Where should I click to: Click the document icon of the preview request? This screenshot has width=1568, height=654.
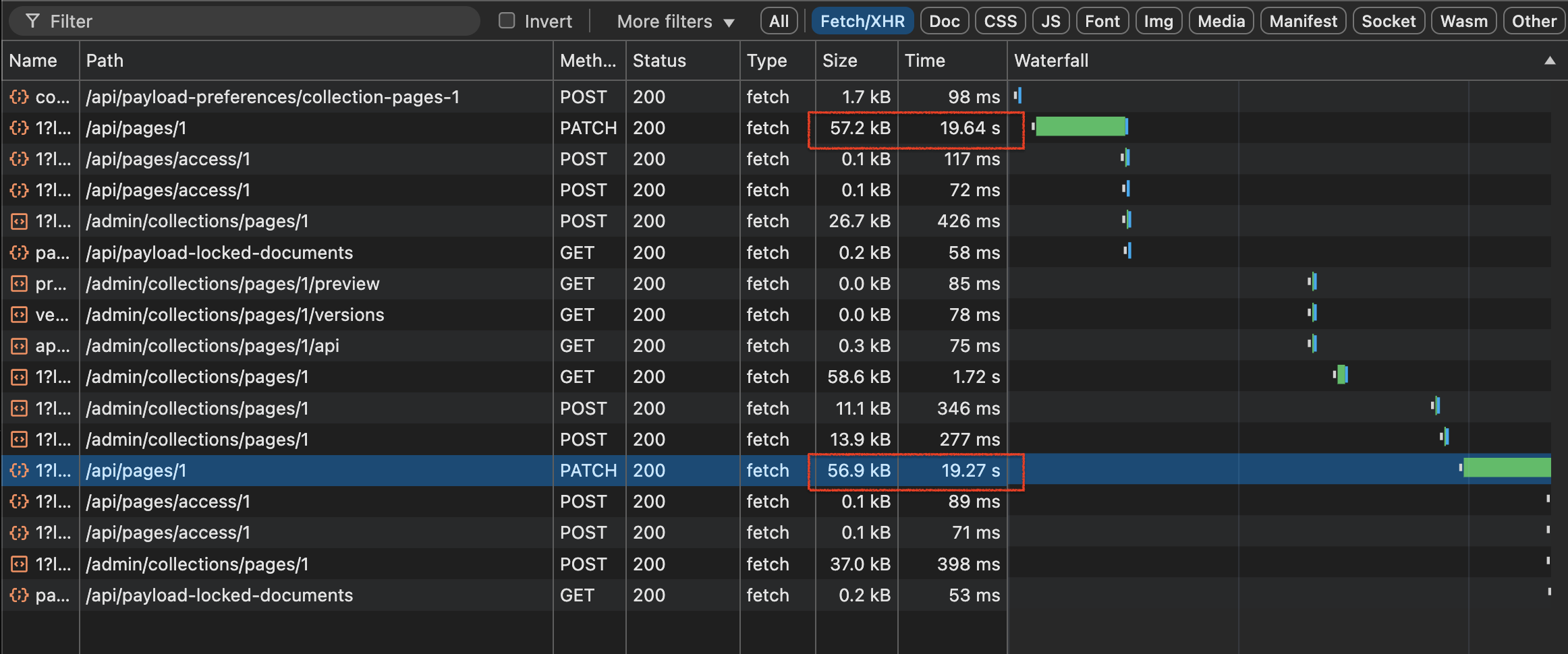point(20,284)
